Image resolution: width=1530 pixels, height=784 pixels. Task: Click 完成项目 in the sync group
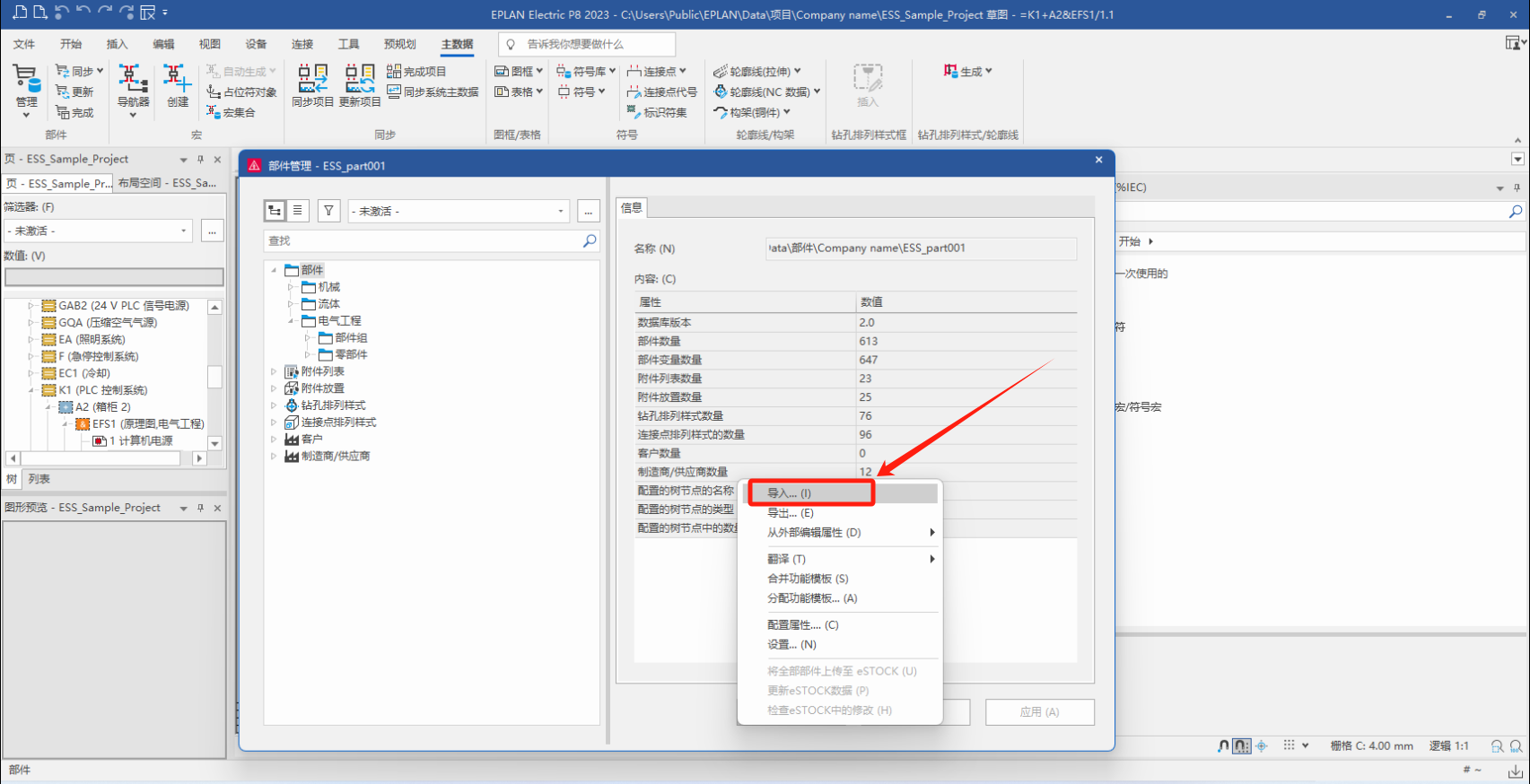[x=416, y=71]
